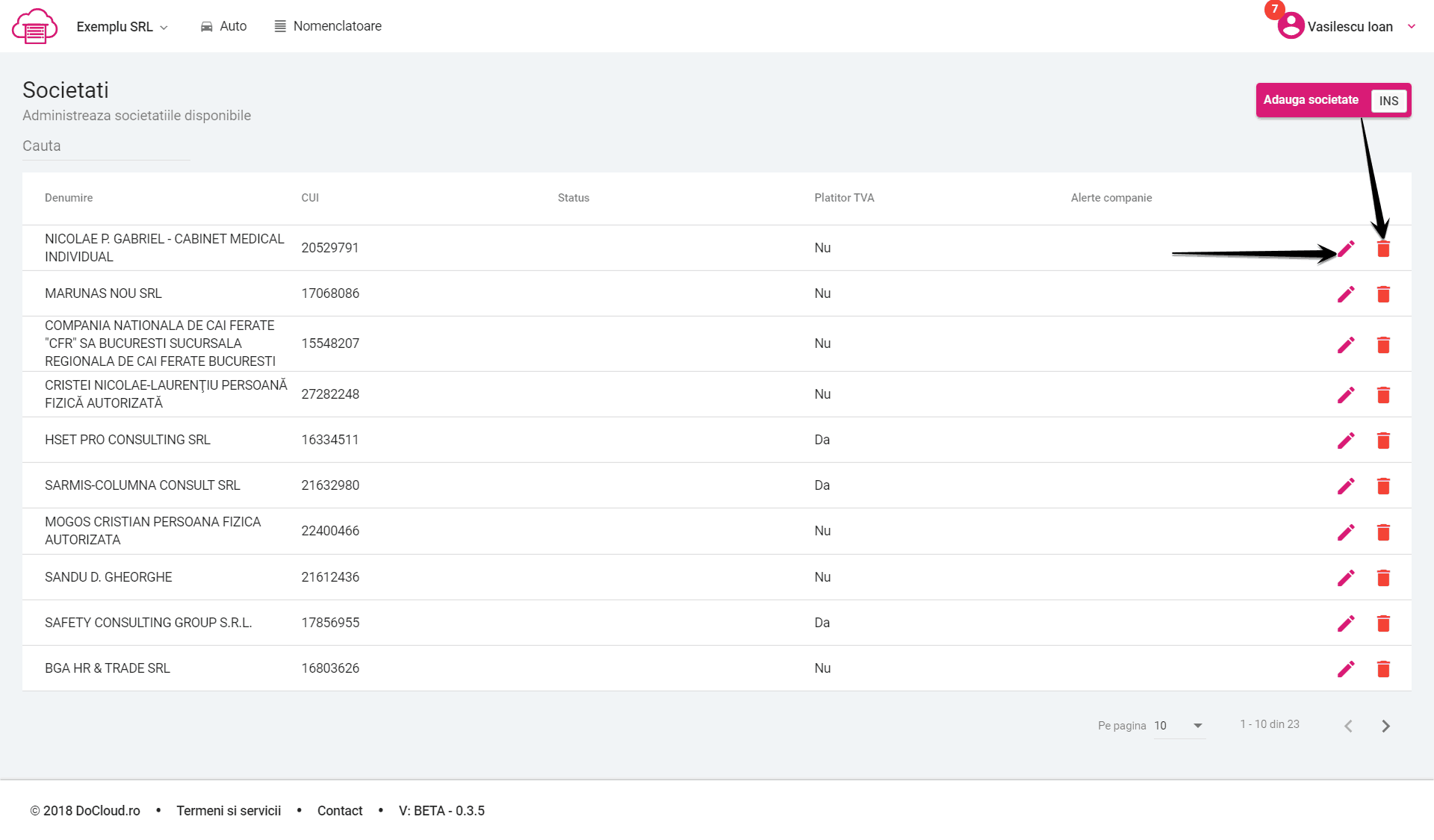Viewport: 1434px width, 840px height.
Task: Edit BGA HR & TRADE SRL
Action: pyautogui.click(x=1346, y=669)
